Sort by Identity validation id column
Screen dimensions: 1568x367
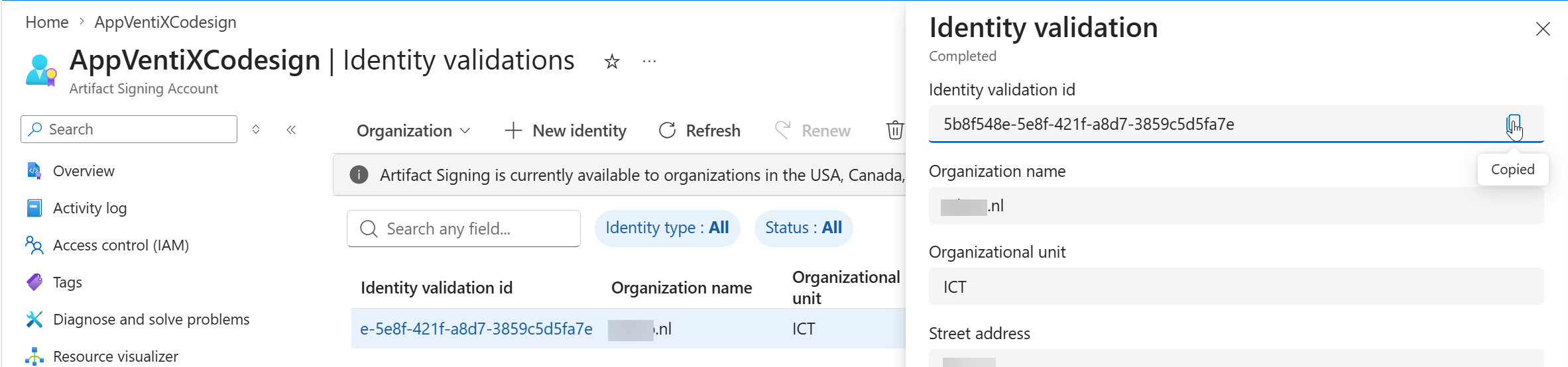pyautogui.click(x=436, y=288)
